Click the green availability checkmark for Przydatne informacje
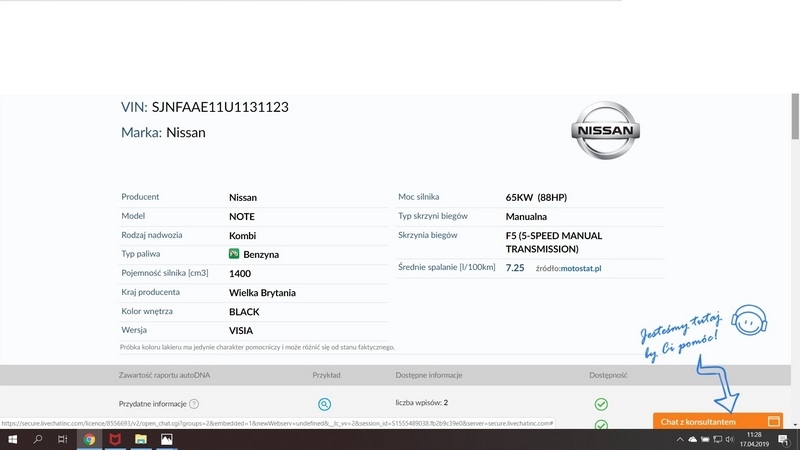Screen dimensions: 800x450 pyautogui.click(x=601, y=404)
